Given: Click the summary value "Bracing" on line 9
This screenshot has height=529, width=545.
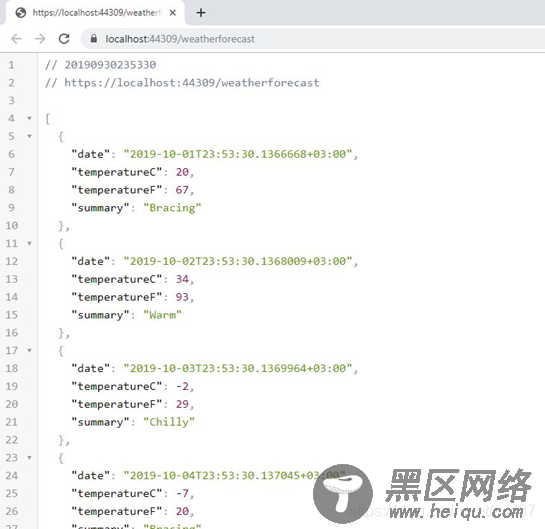Looking at the screenshot, I should point(172,208).
